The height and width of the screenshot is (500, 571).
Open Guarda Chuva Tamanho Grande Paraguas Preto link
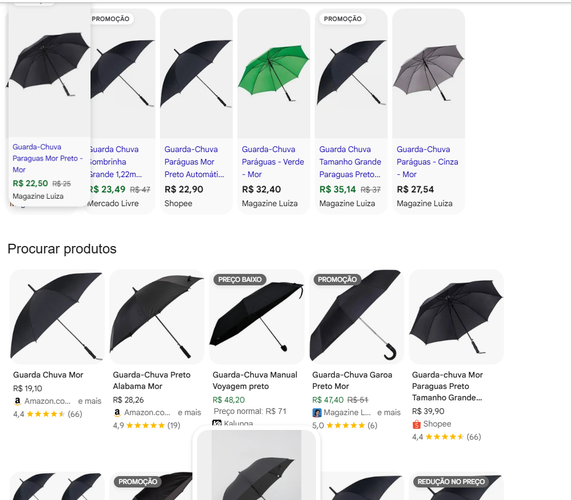click(x=350, y=162)
